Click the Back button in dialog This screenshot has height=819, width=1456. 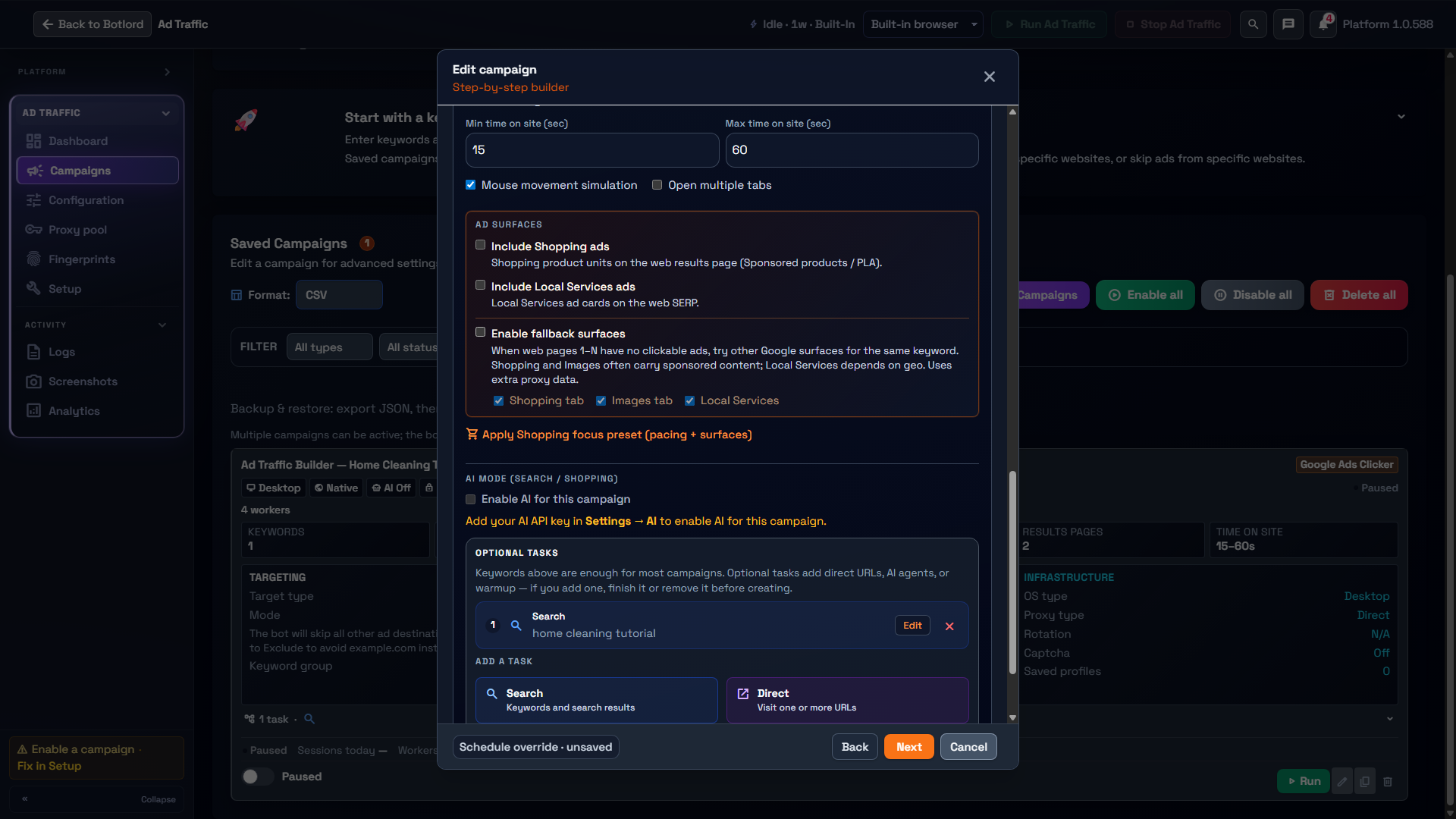click(855, 747)
